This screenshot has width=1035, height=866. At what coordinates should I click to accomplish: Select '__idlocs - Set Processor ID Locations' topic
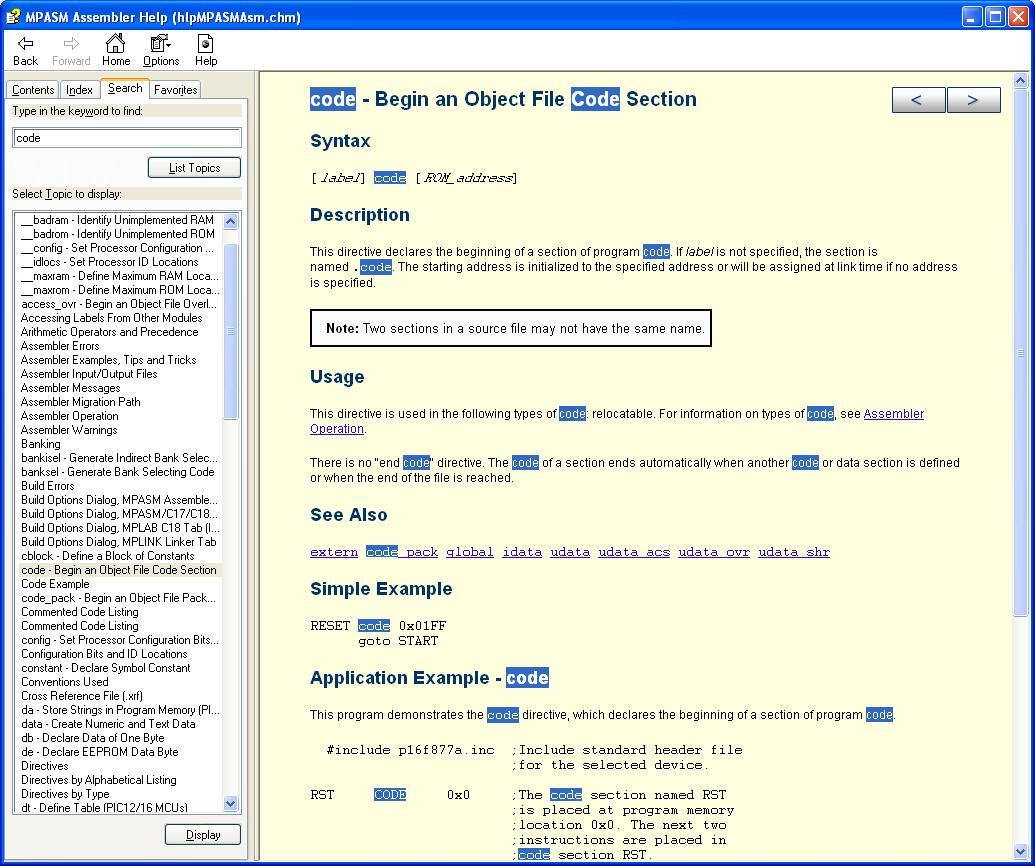pos(110,261)
